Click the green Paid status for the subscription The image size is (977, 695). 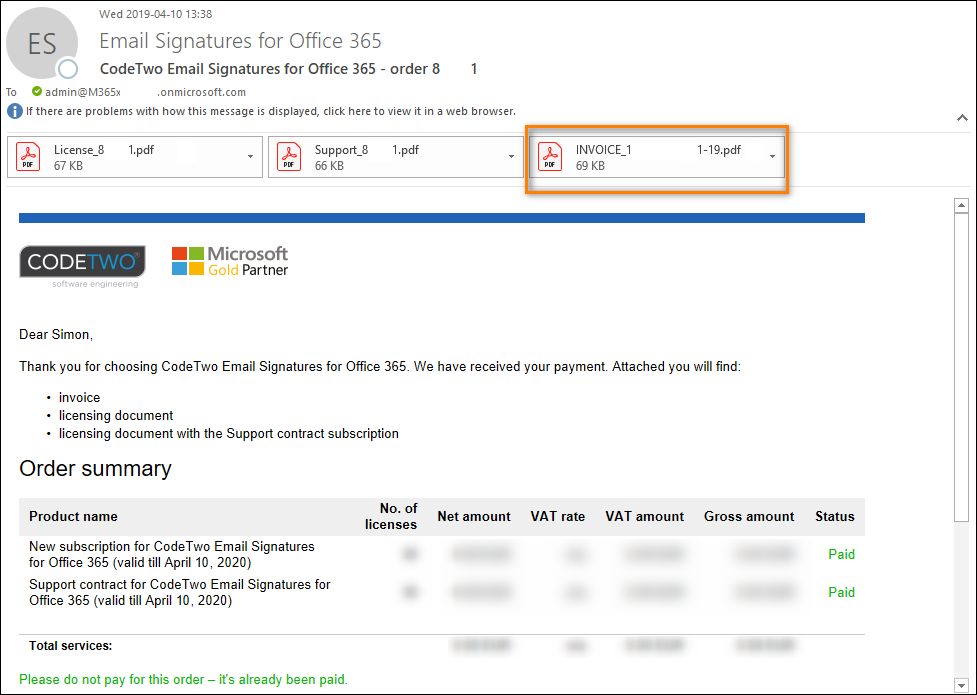(x=841, y=554)
